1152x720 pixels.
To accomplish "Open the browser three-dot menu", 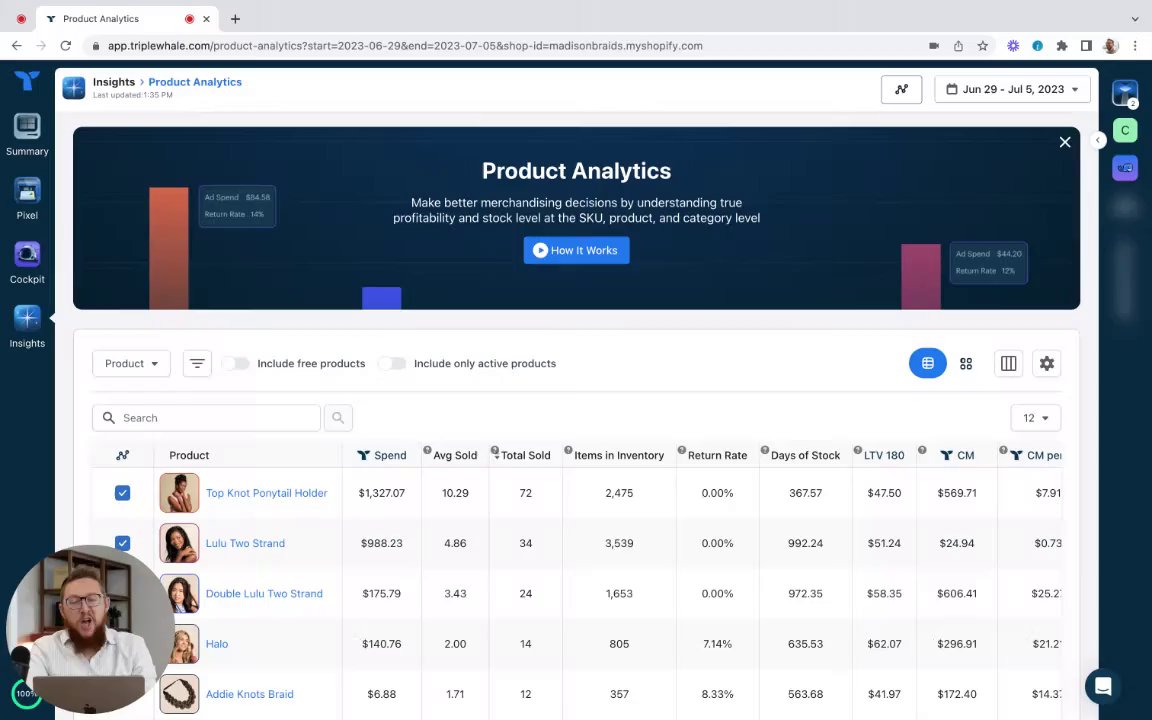I will click(x=1135, y=46).
